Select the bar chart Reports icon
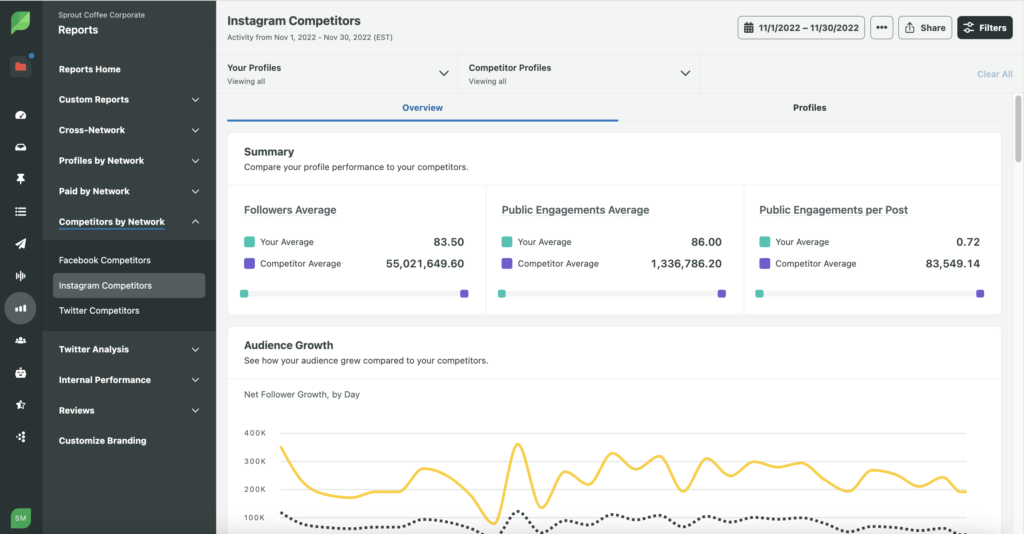 pos(20,308)
